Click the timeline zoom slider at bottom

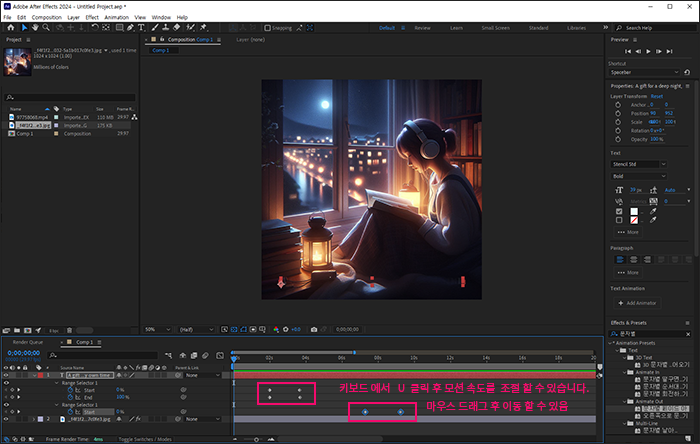256,440
